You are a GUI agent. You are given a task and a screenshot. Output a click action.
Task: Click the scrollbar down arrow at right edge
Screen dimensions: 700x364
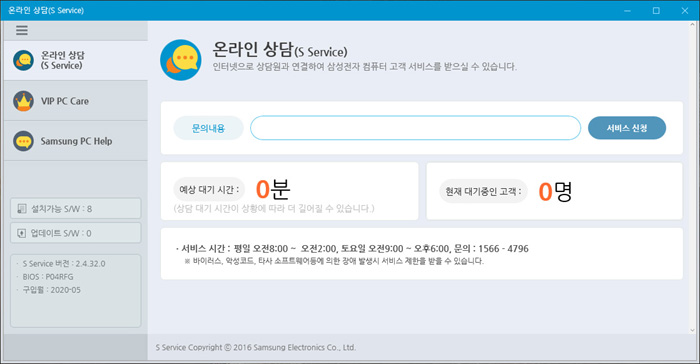click(692, 331)
